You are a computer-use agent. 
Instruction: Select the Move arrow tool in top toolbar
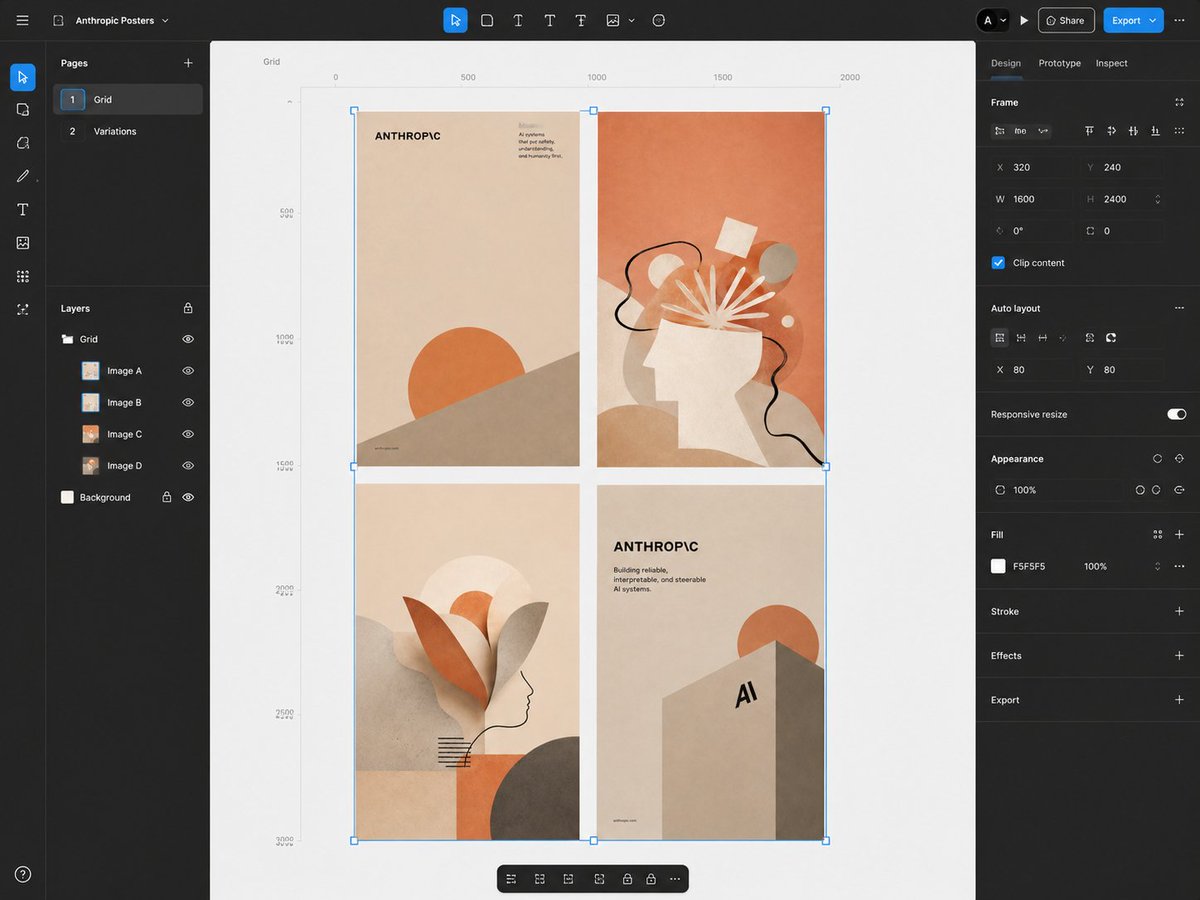click(455, 20)
